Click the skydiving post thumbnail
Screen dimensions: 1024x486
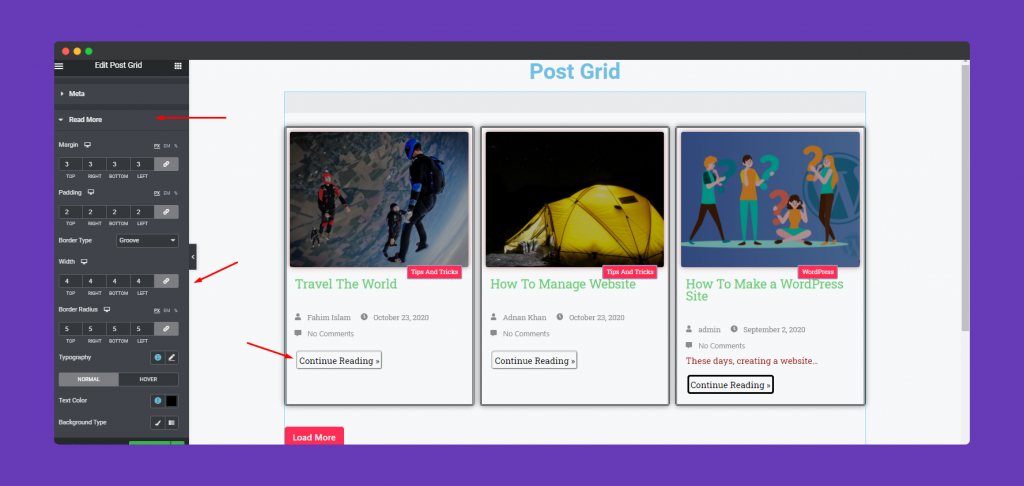[x=379, y=199]
